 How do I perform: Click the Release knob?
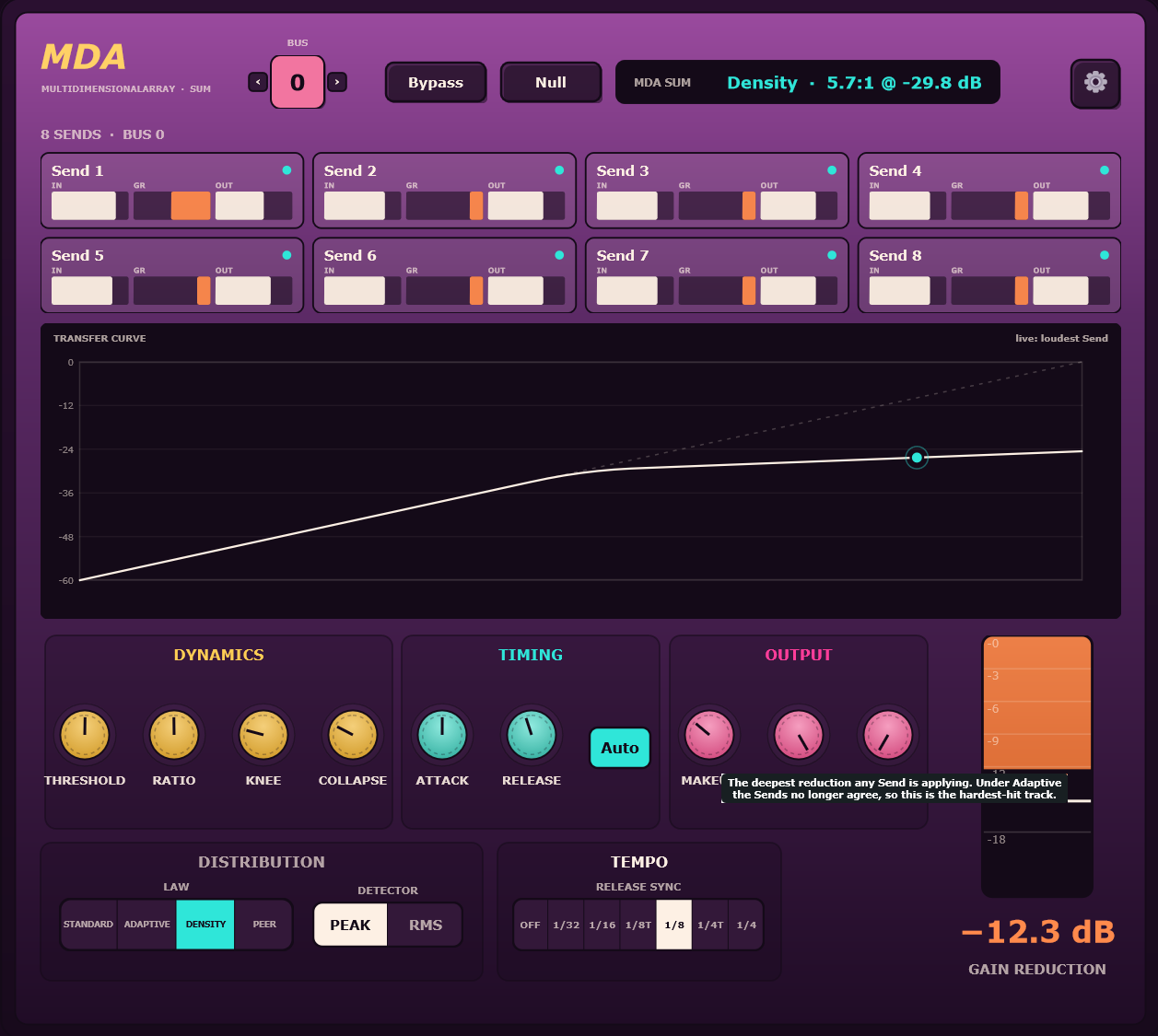532,735
